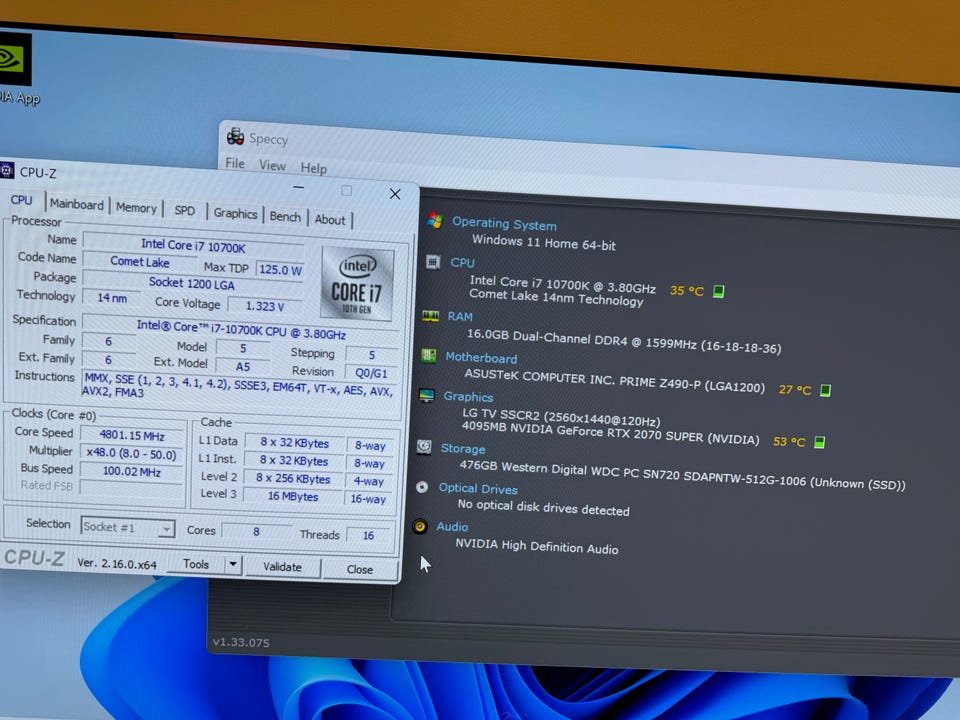
Task: Open the File menu in Speccy
Action: 235,163
